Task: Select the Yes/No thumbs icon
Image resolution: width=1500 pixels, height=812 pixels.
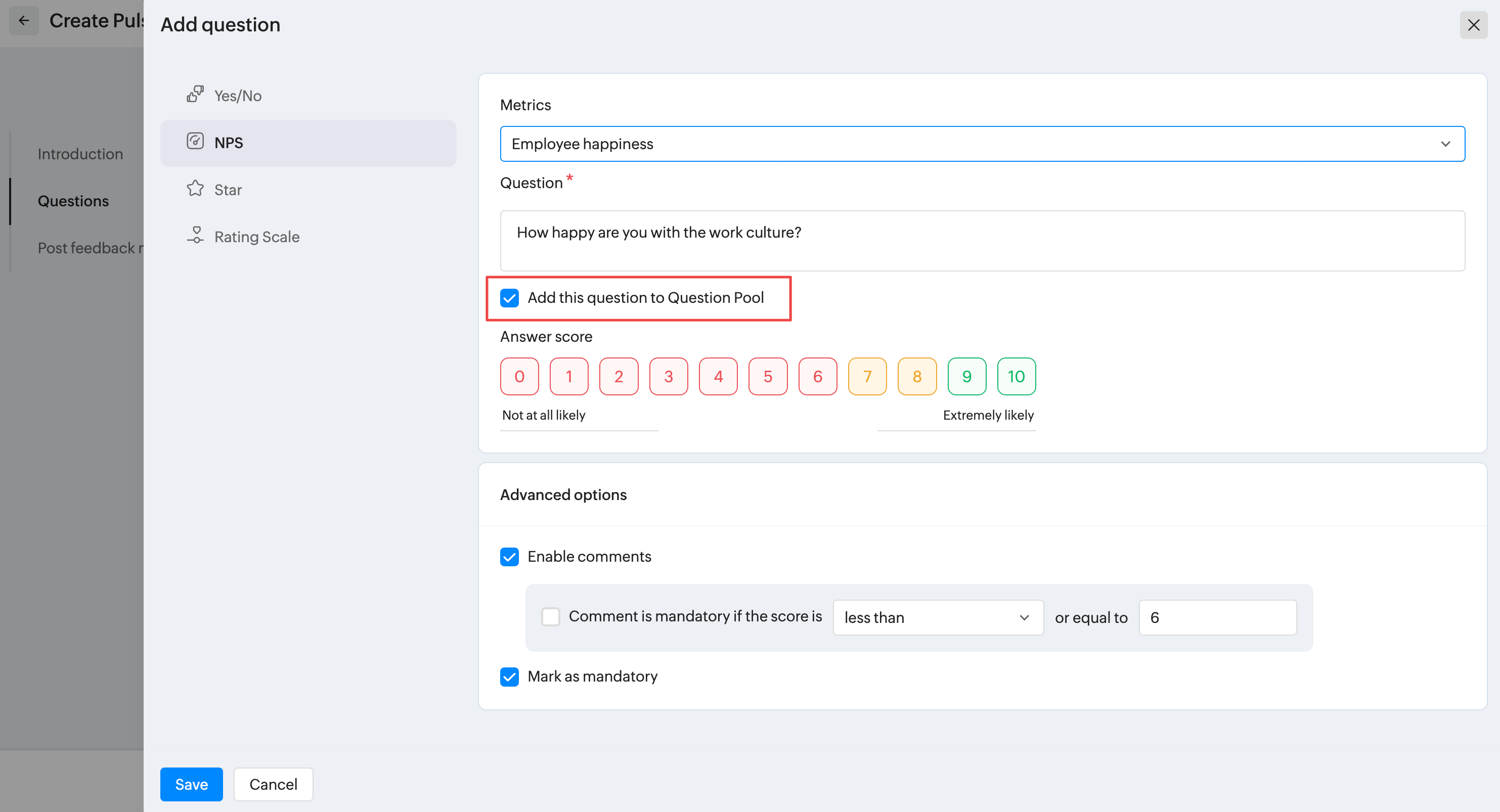Action: 195,95
